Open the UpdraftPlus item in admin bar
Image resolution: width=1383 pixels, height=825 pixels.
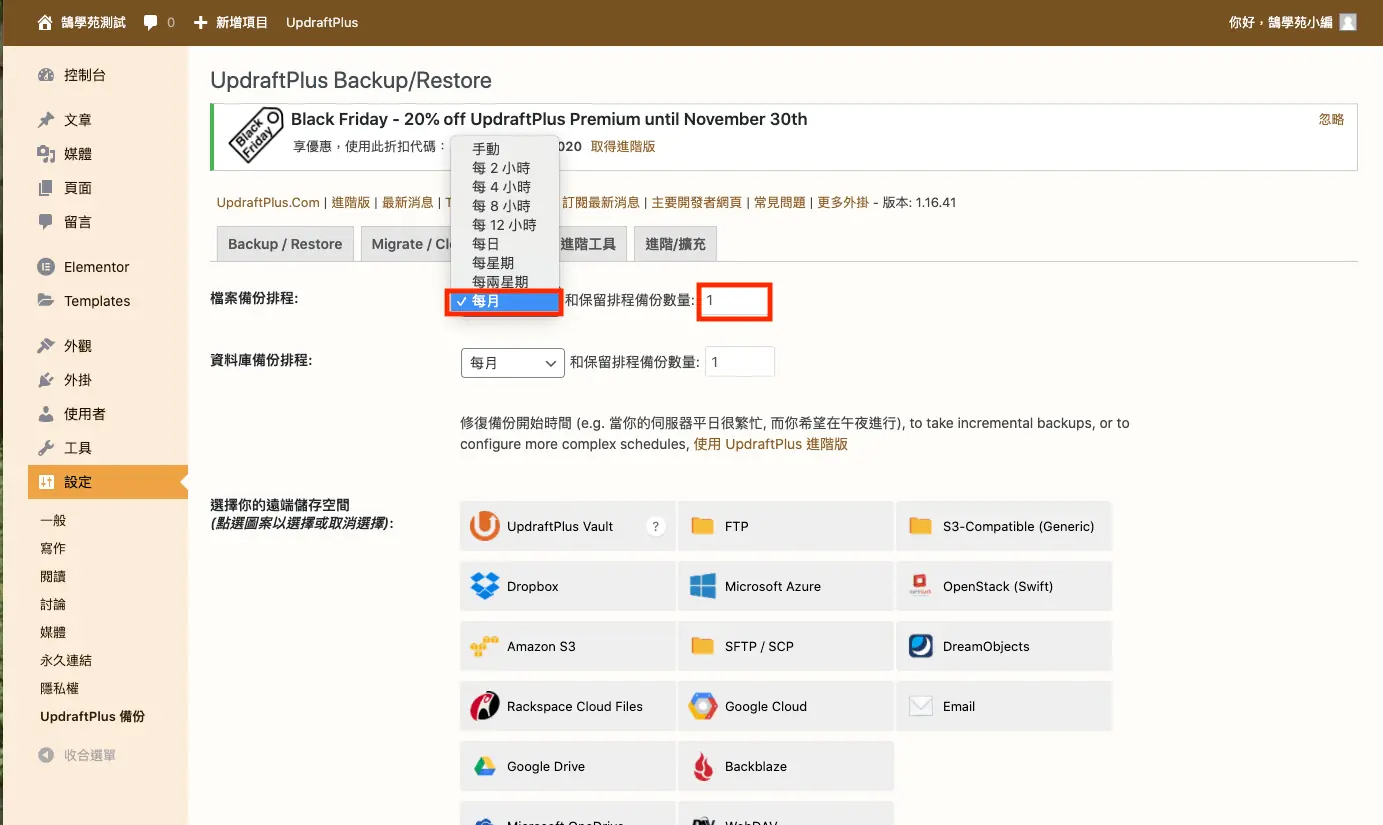tap(322, 22)
